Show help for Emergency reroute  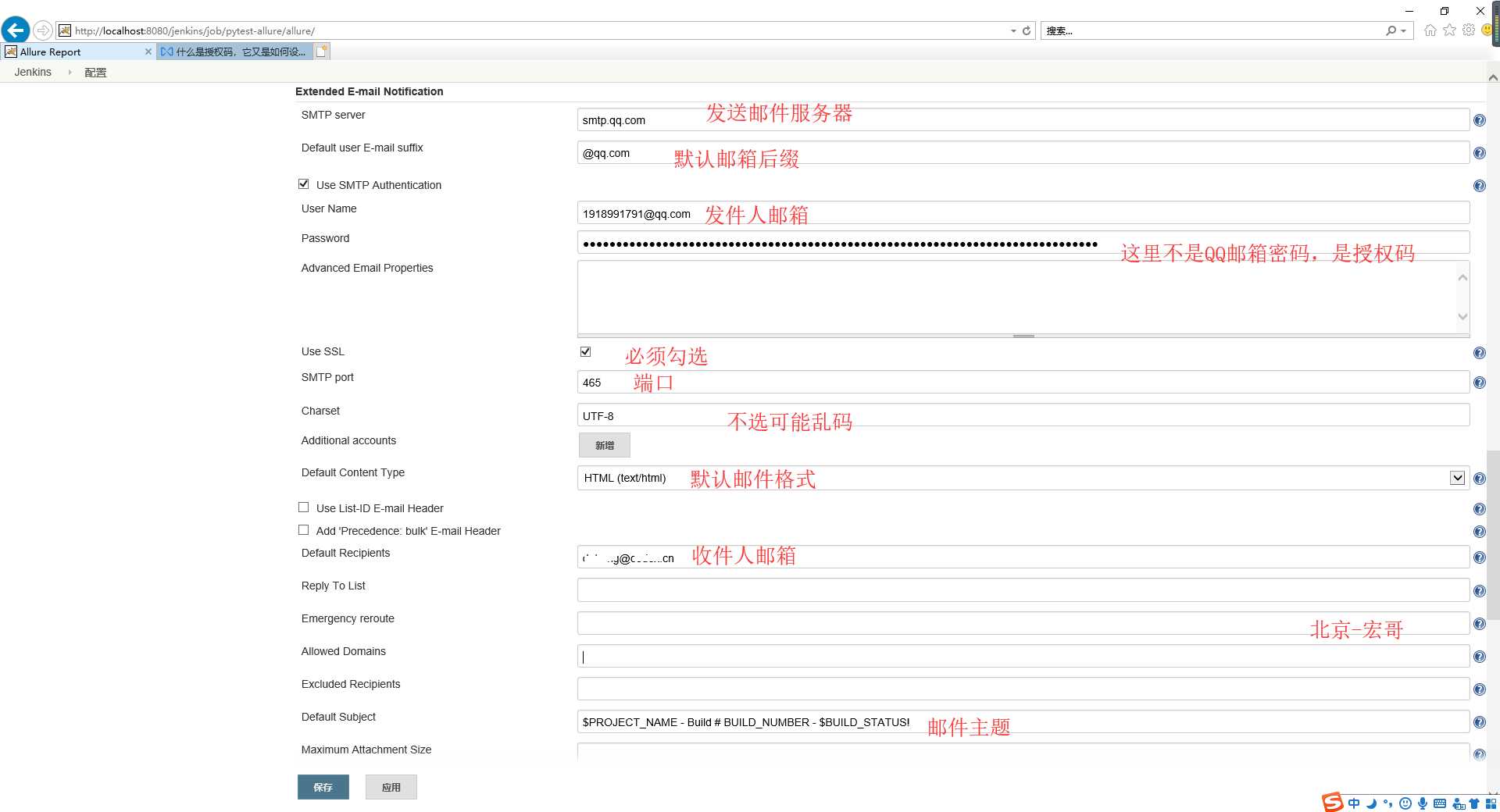pos(1479,624)
